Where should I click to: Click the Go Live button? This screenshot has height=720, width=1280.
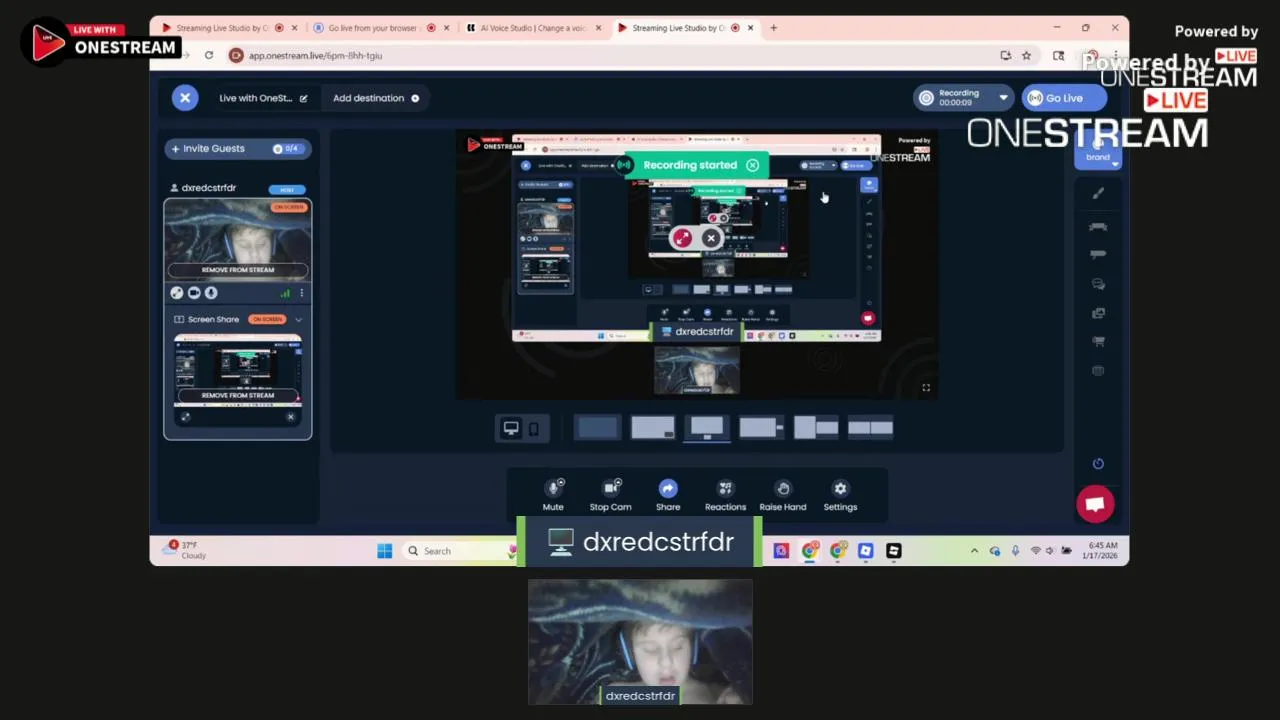pyautogui.click(x=1064, y=98)
